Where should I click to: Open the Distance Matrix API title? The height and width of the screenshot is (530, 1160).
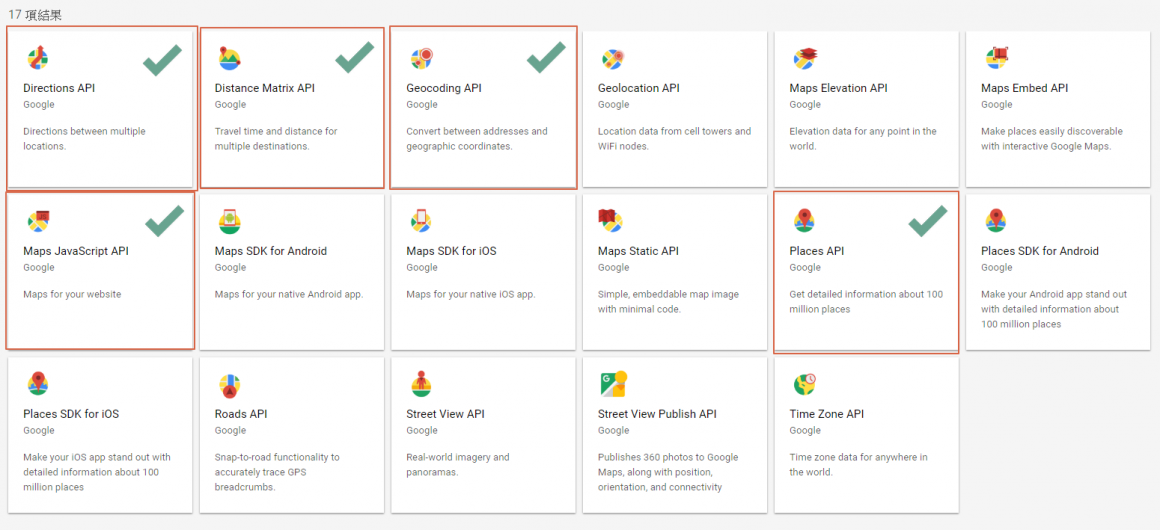[265, 88]
